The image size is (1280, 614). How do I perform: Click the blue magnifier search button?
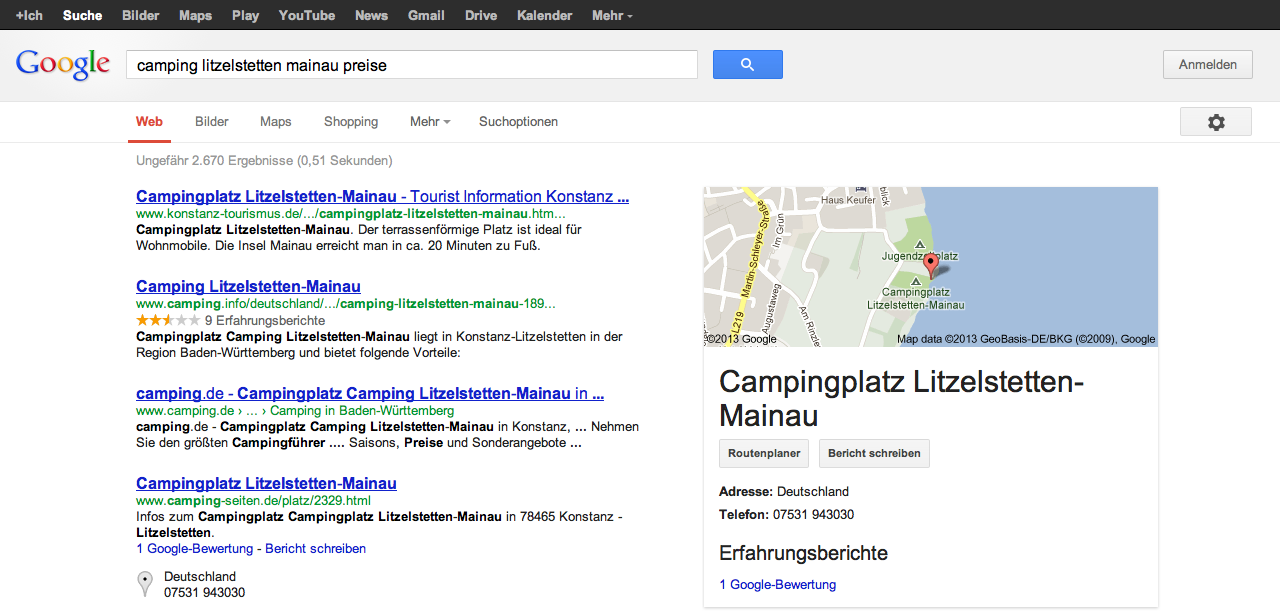[747, 65]
